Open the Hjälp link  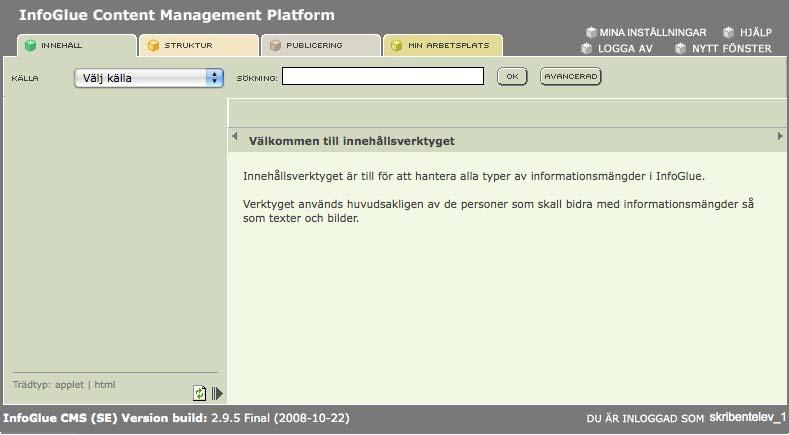click(x=755, y=33)
